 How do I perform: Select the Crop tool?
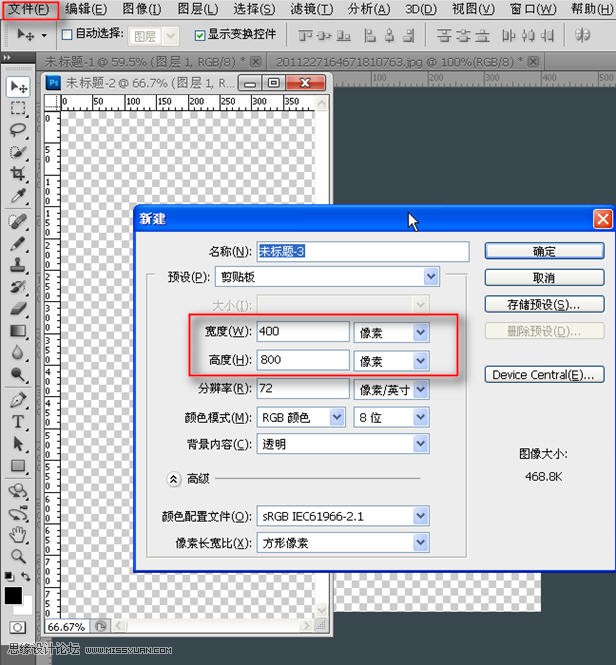click(x=18, y=173)
